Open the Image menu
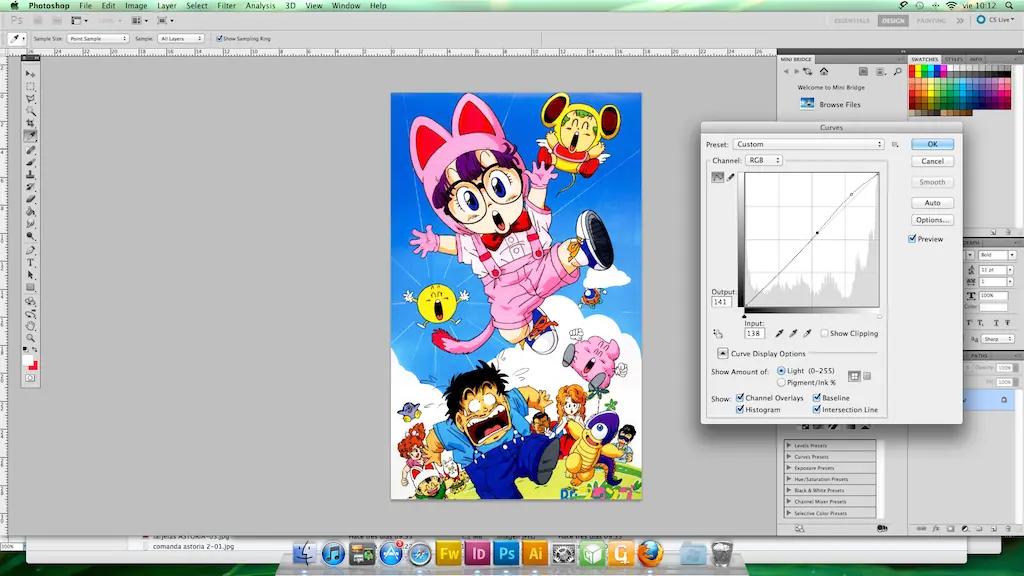This screenshot has height=576, width=1024. [x=136, y=6]
